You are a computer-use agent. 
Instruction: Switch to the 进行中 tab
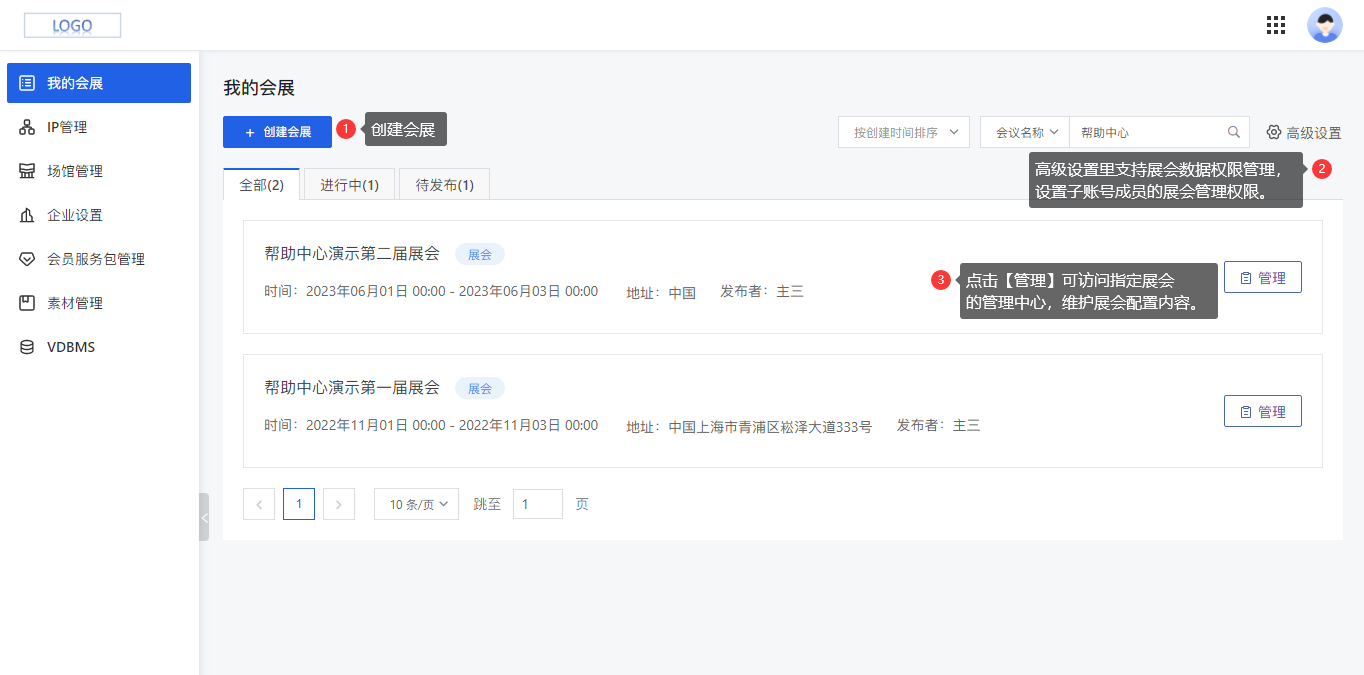tap(348, 184)
